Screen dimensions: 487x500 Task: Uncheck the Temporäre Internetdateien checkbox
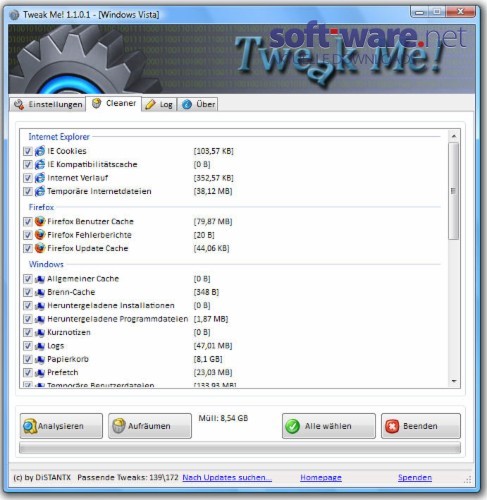click(28, 191)
